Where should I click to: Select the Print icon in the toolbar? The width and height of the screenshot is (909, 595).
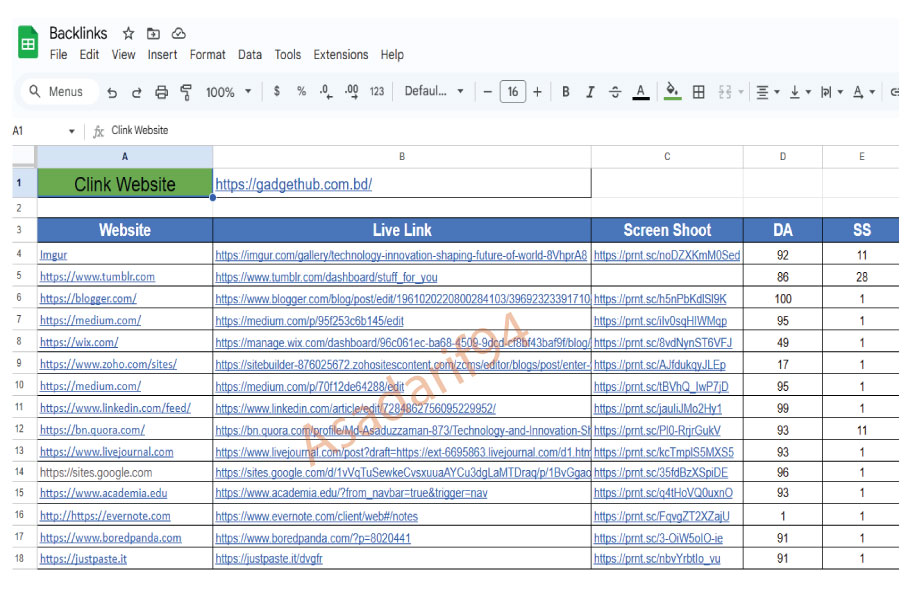161,90
